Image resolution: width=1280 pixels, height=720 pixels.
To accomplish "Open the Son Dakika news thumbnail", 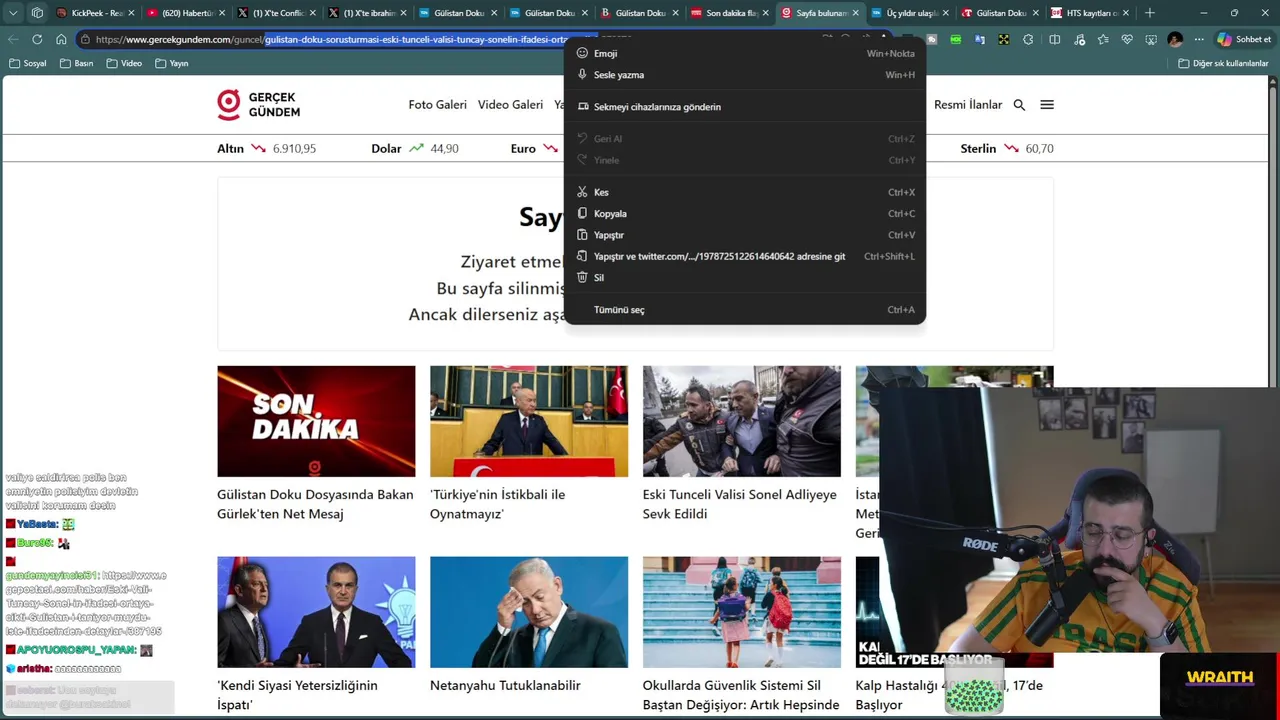I will tap(316, 421).
